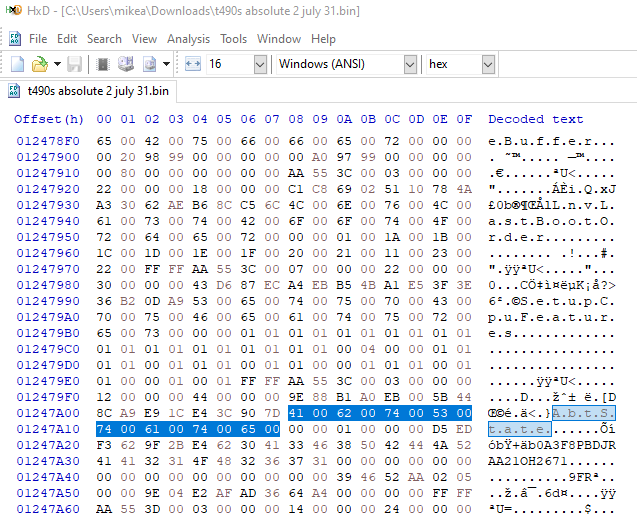Screen dimensions: 637x517
Task: Open the hex offset base dropdown
Action: coord(488,65)
